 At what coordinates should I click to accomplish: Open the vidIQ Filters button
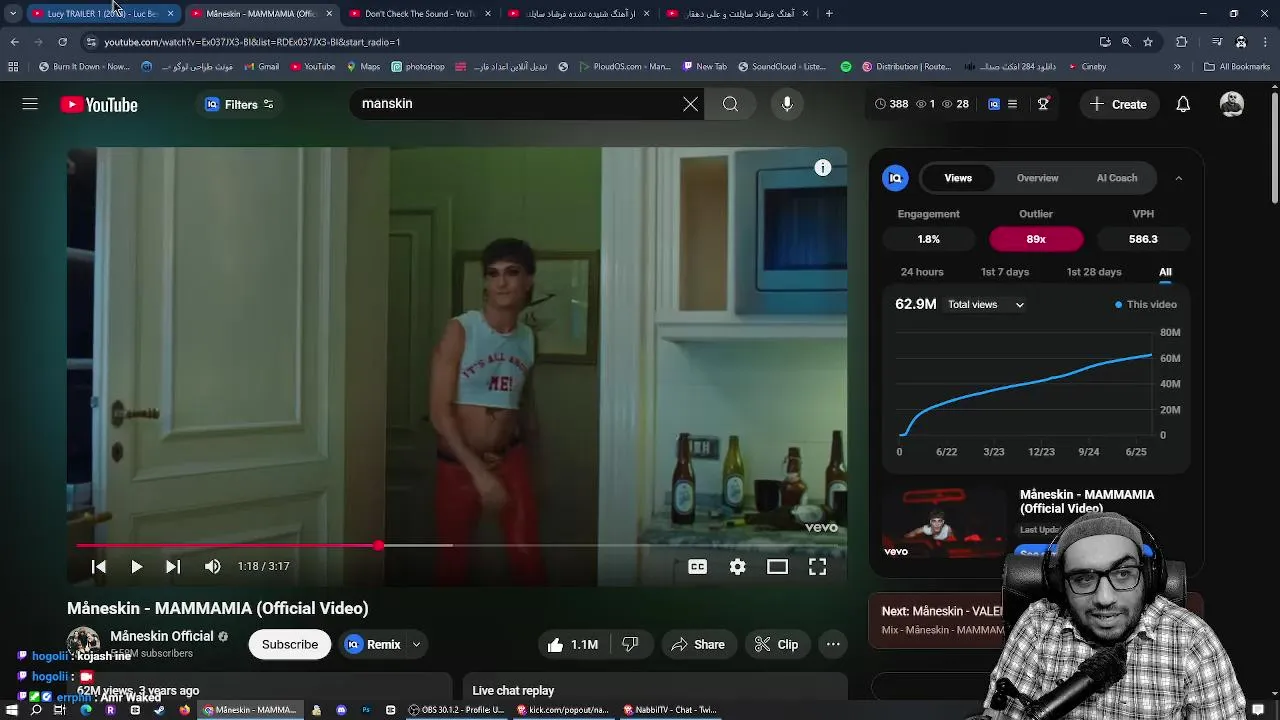pos(239,104)
